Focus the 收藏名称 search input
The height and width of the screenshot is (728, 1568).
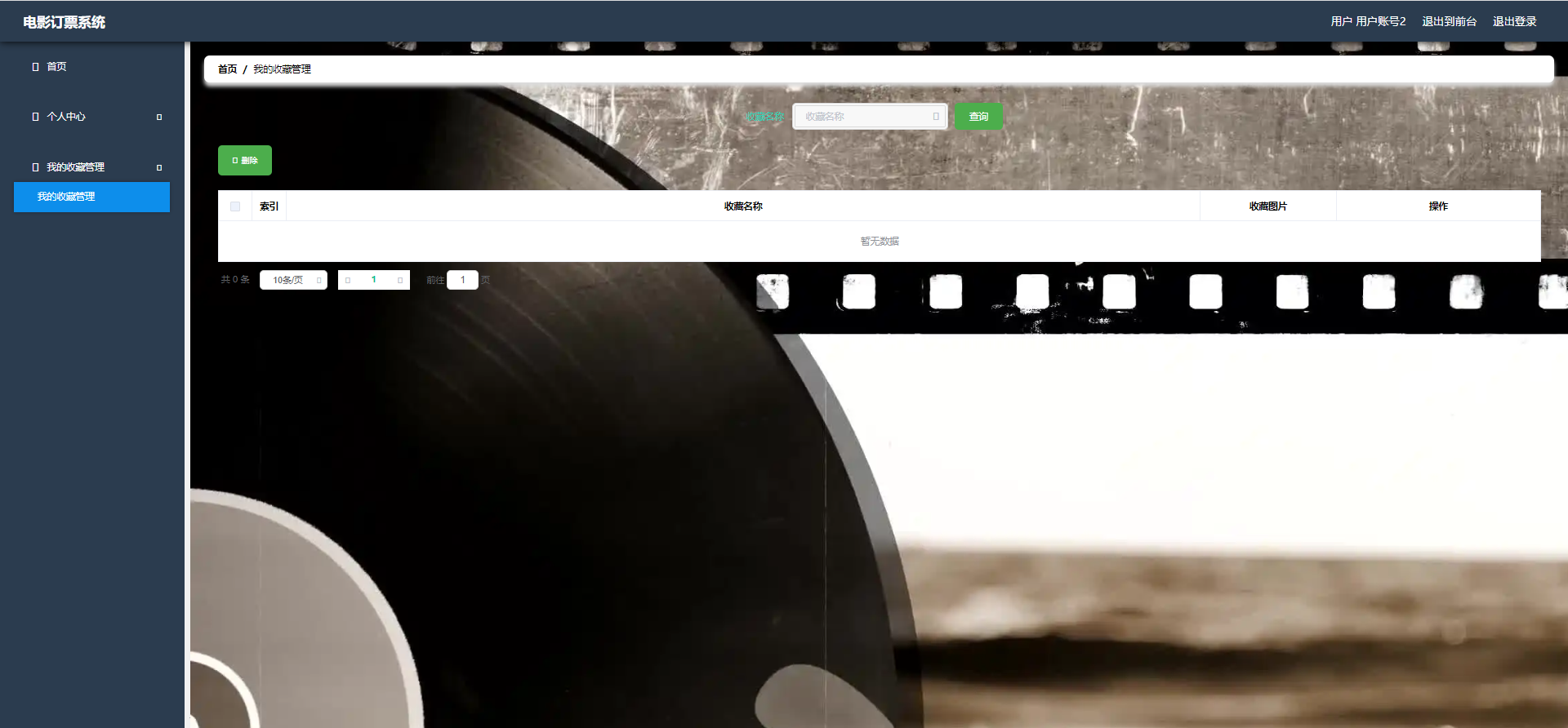pos(870,117)
